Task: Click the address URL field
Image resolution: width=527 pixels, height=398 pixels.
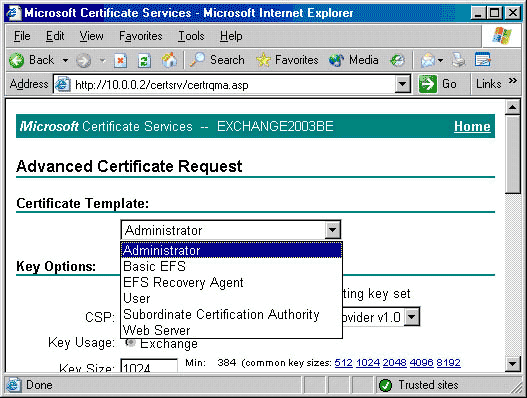Action: click(x=233, y=84)
